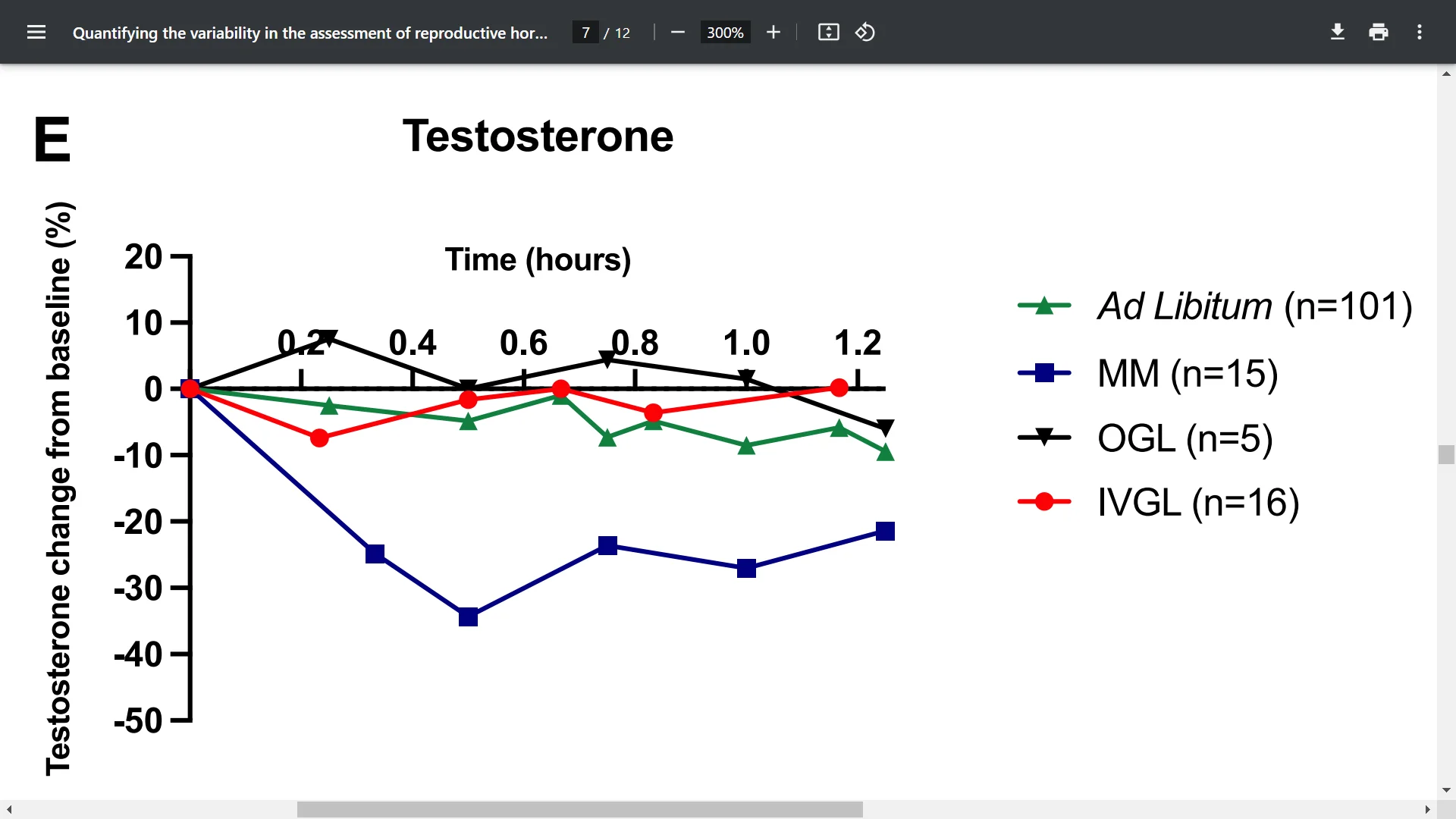Rotate the document counterclockwise
Screen dimensions: 1456x819
(x=864, y=32)
